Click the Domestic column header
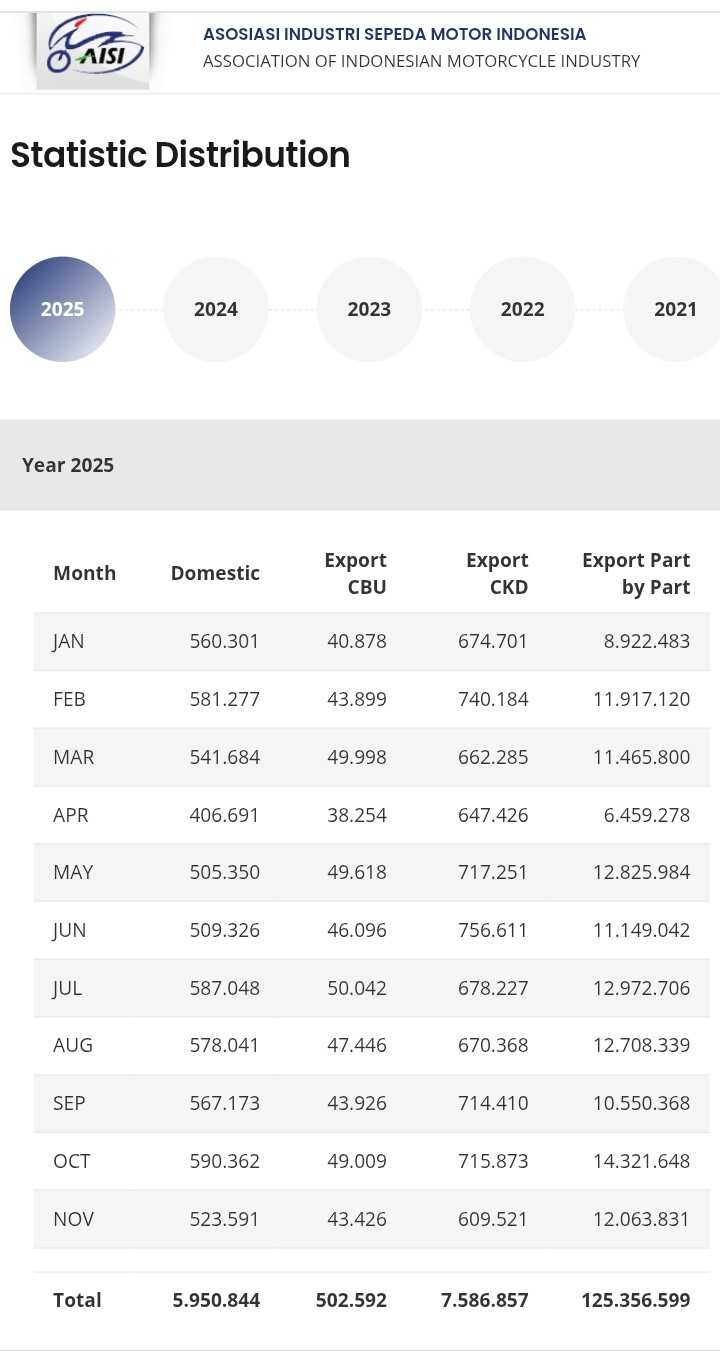Screen dimensions: 720x1363 (x=215, y=573)
